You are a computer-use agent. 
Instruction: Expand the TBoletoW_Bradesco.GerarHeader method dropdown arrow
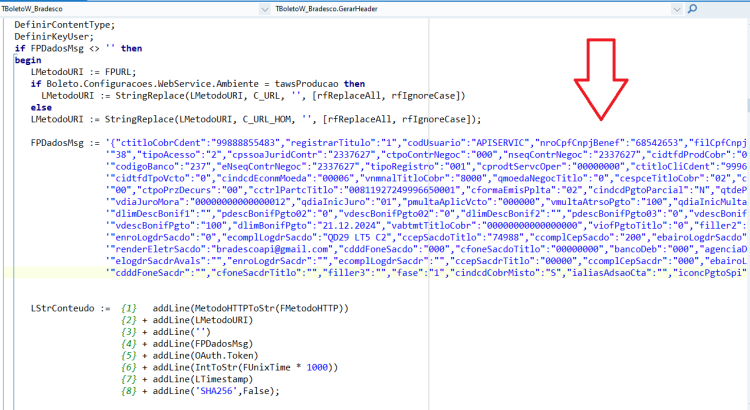coord(676,9)
